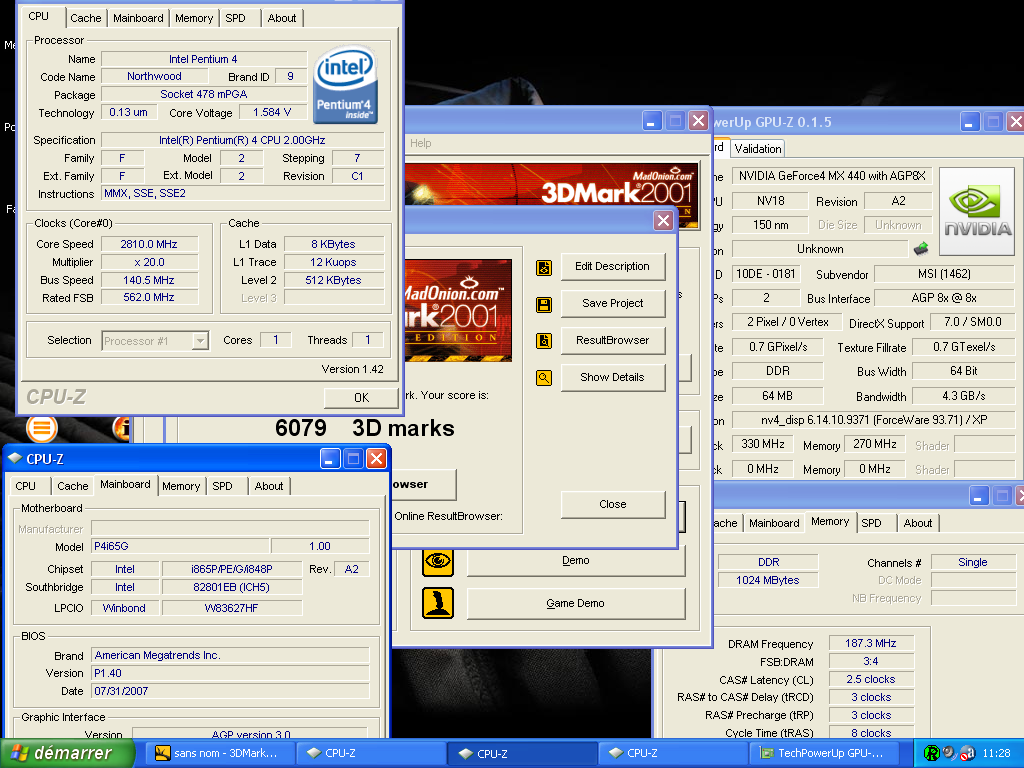Click the driver version field in GPU-Z

coord(874,420)
